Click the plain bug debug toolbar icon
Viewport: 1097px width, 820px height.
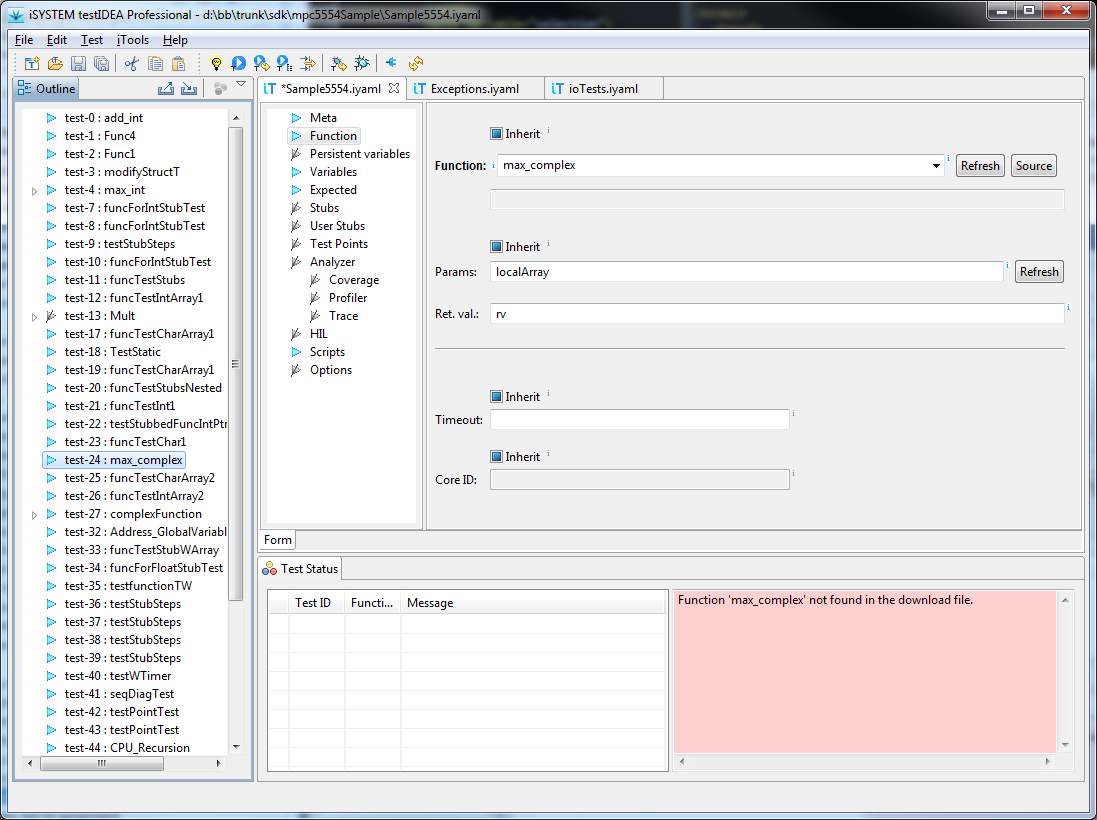(x=362, y=64)
